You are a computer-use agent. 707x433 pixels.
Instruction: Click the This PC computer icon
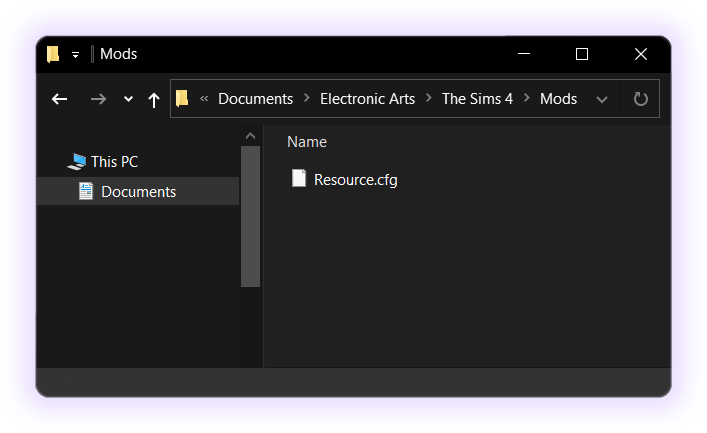pos(77,162)
